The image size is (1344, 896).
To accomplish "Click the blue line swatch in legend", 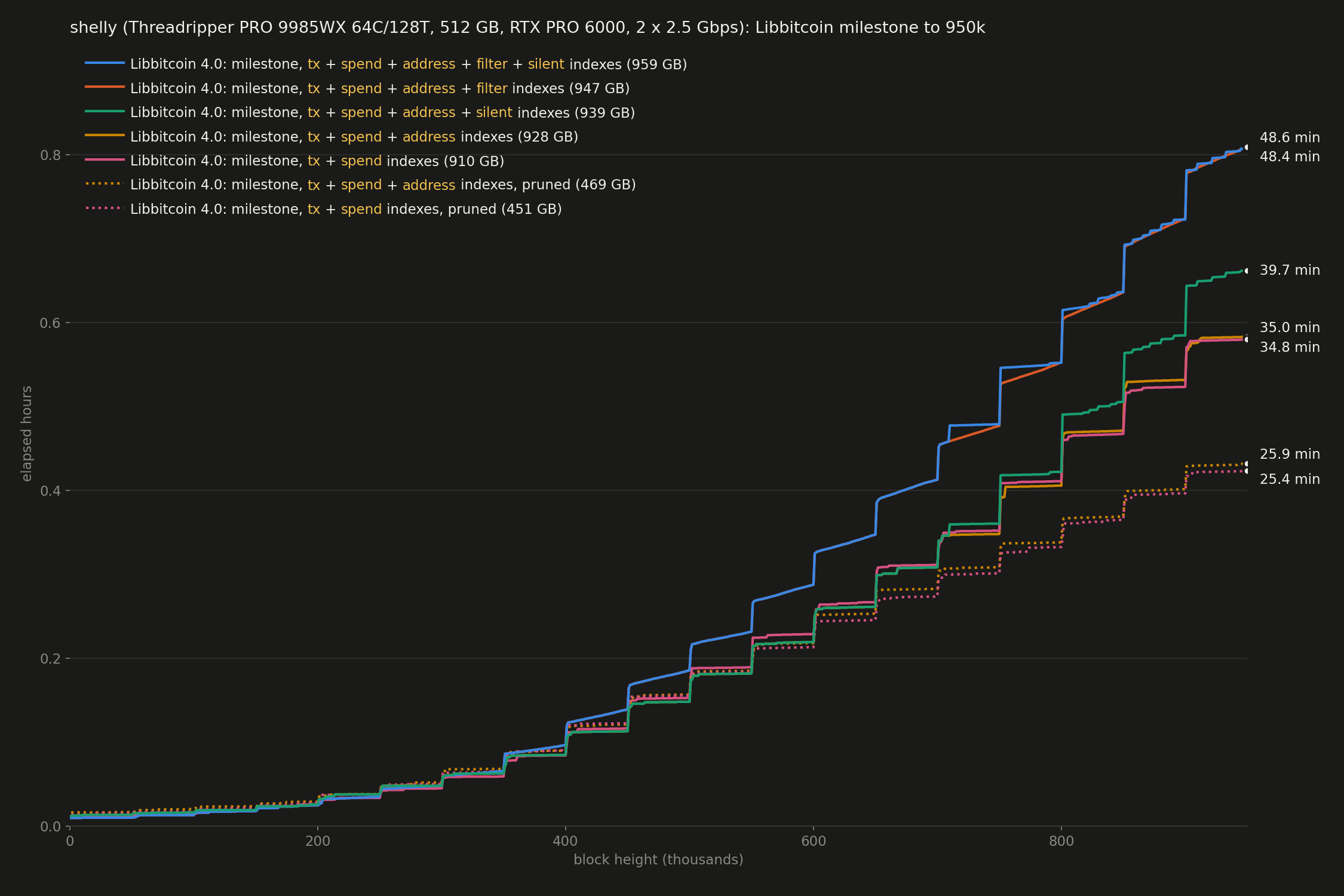I will pos(105,63).
